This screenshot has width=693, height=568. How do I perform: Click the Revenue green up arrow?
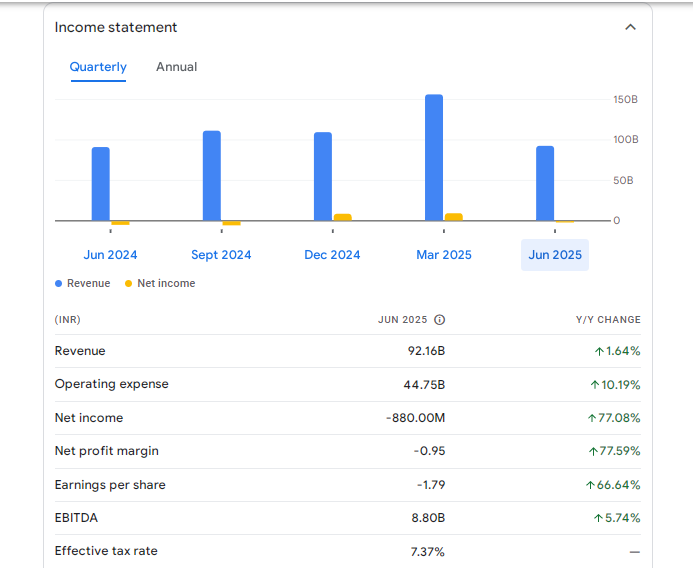coord(599,351)
